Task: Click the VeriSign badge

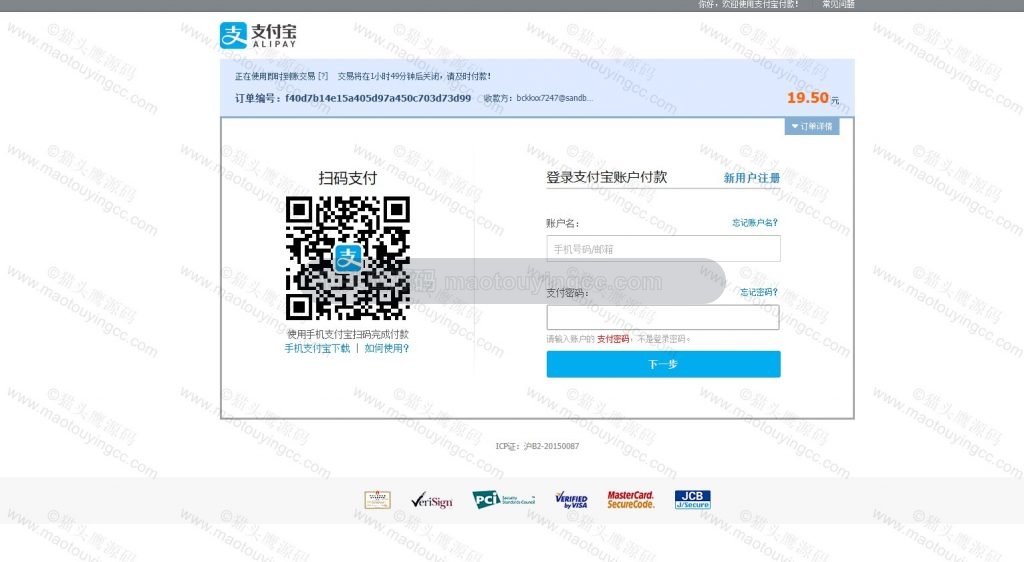Action: point(432,500)
